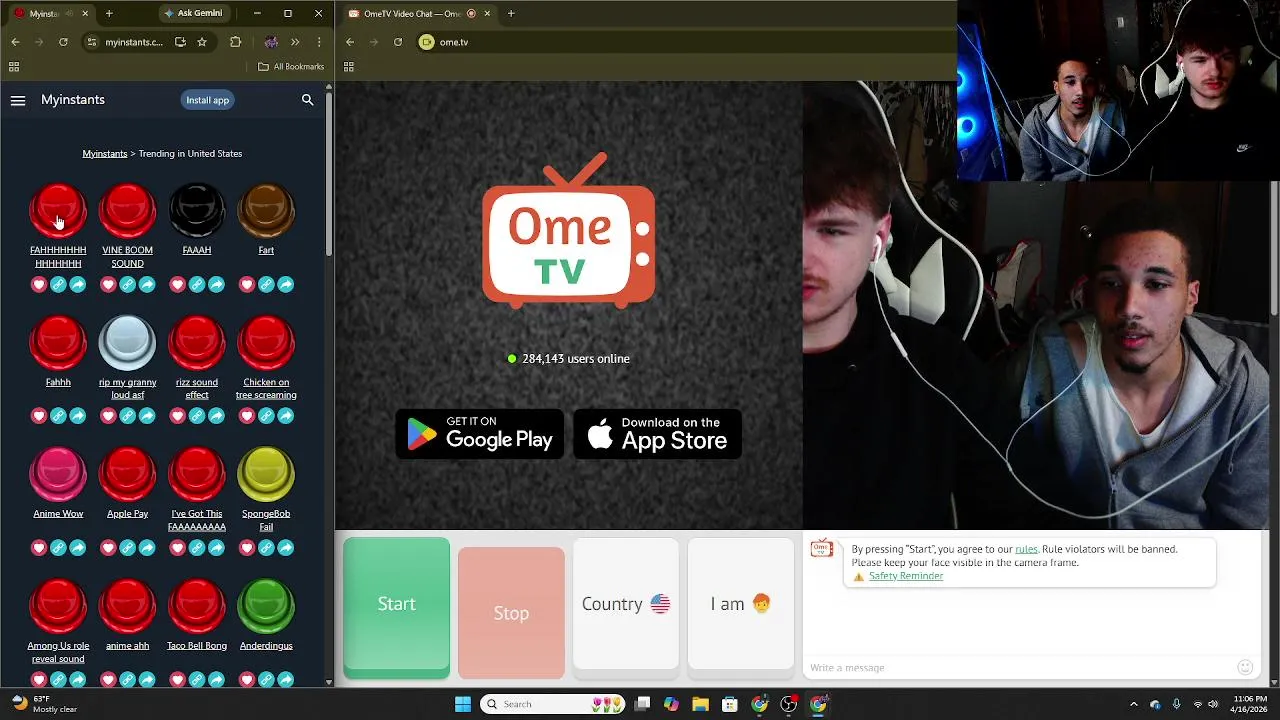
Task: Play the brown Fart sound button
Action: pyautogui.click(x=266, y=211)
